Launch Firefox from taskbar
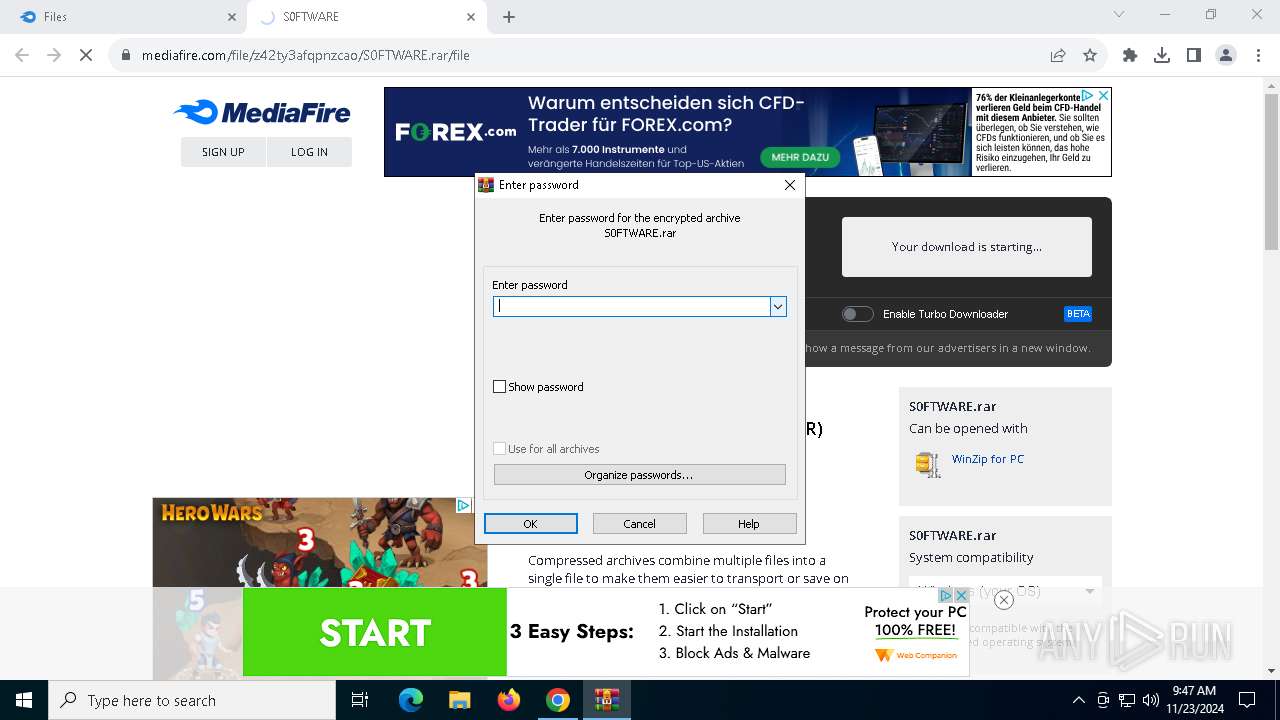Image resolution: width=1280 pixels, height=720 pixels. [509, 700]
